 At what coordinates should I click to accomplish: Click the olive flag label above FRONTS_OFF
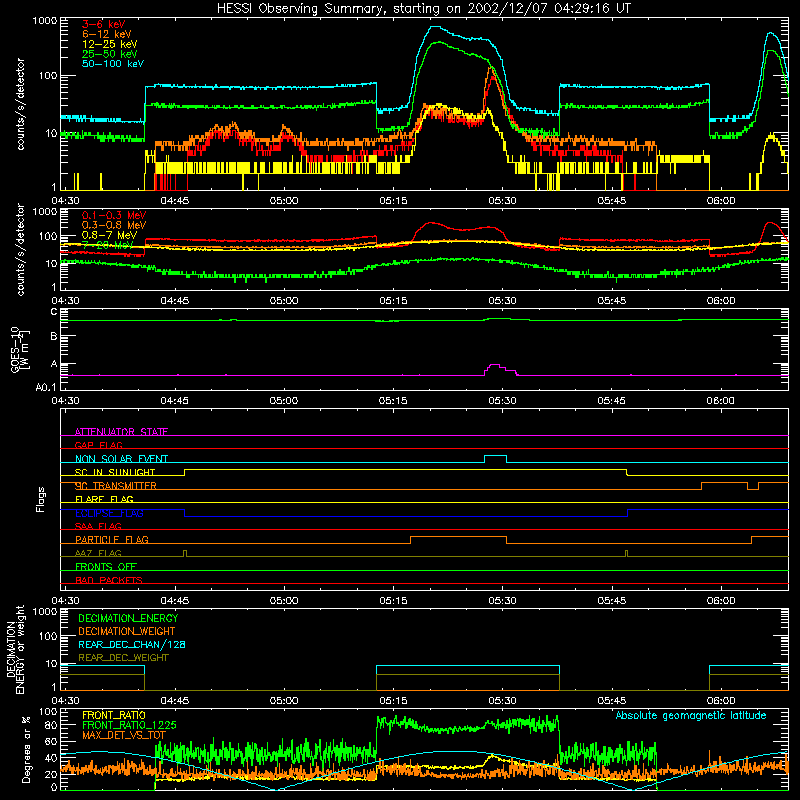[x=98, y=553]
